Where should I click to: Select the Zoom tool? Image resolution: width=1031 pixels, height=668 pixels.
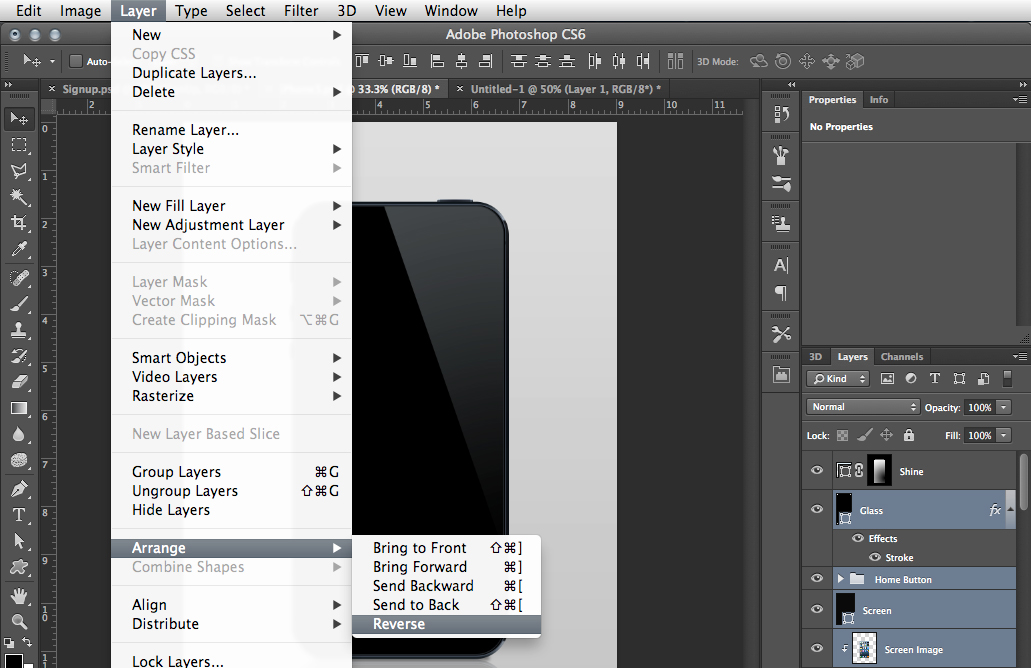point(19,621)
